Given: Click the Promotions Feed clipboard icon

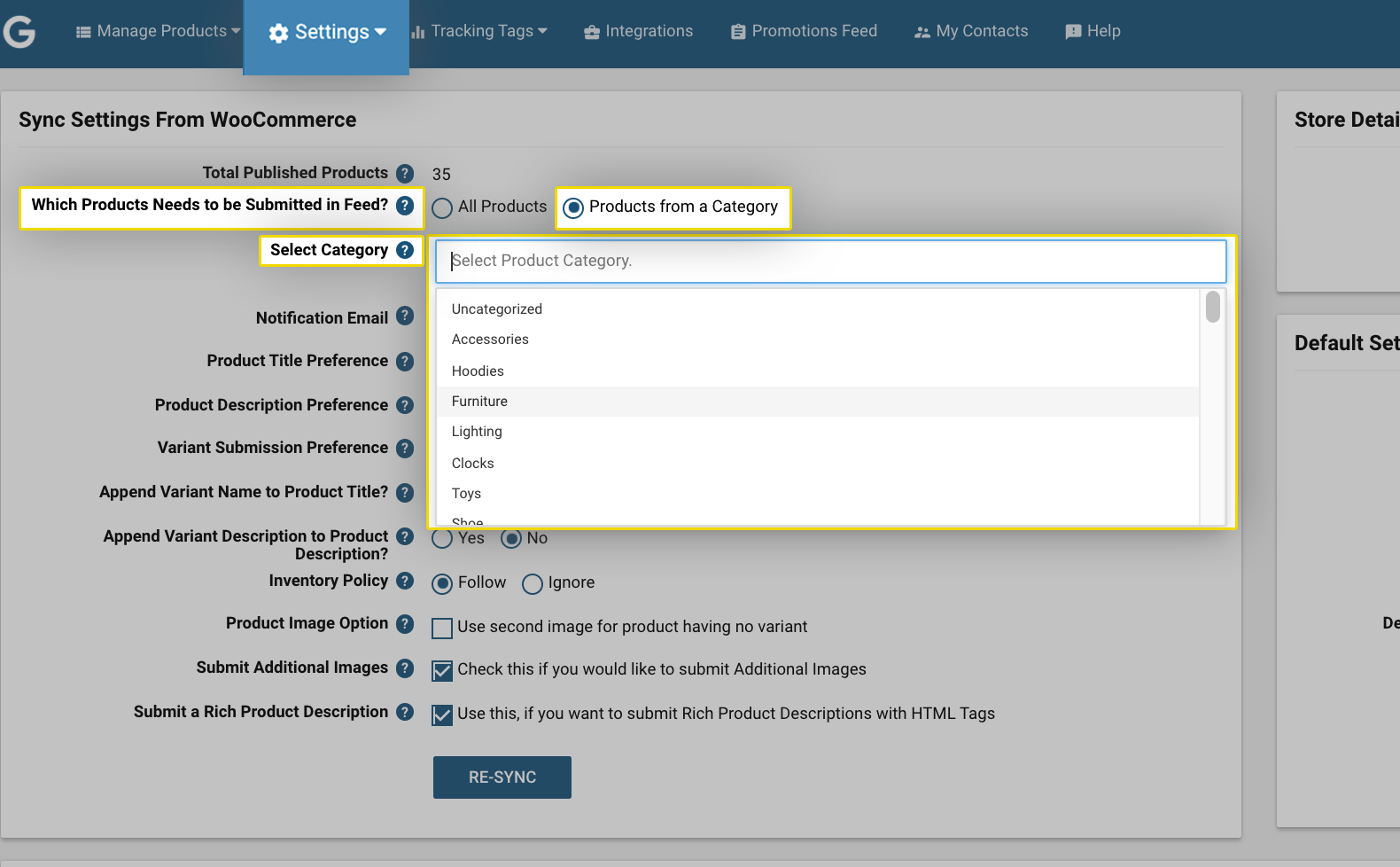Looking at the screenshot, I should pos(738,32).
